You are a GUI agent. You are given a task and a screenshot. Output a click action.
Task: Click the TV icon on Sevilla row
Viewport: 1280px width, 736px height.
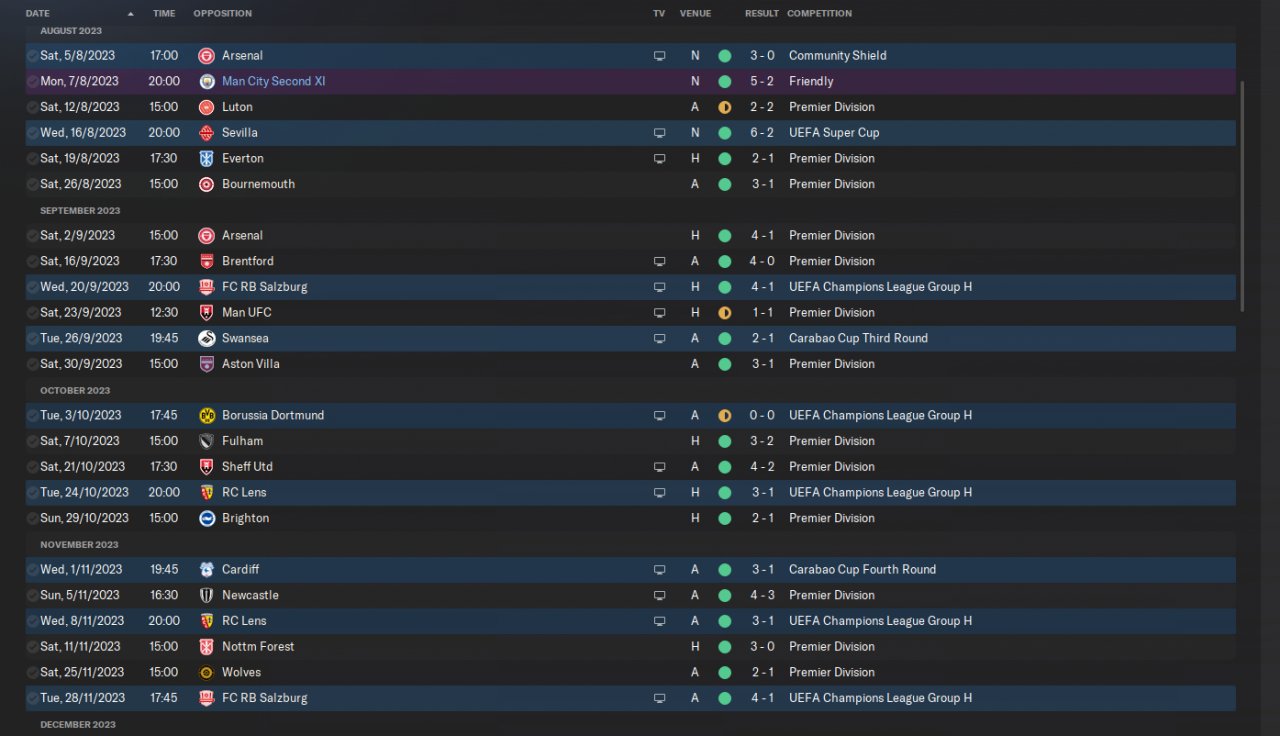pos(659,133)
